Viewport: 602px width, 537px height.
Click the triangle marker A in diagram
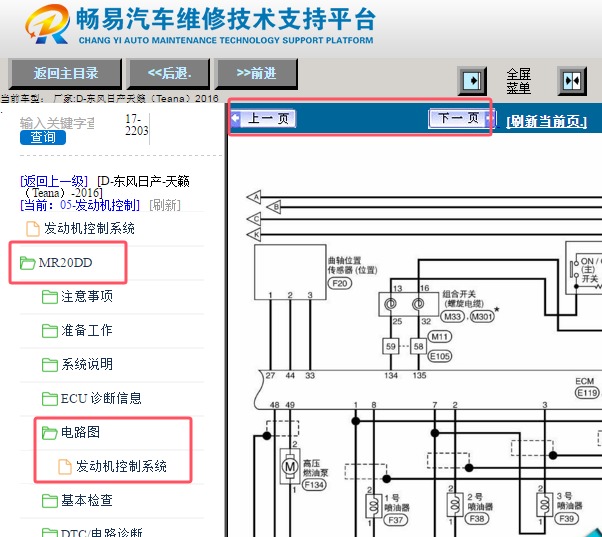(x=255, y=197)
